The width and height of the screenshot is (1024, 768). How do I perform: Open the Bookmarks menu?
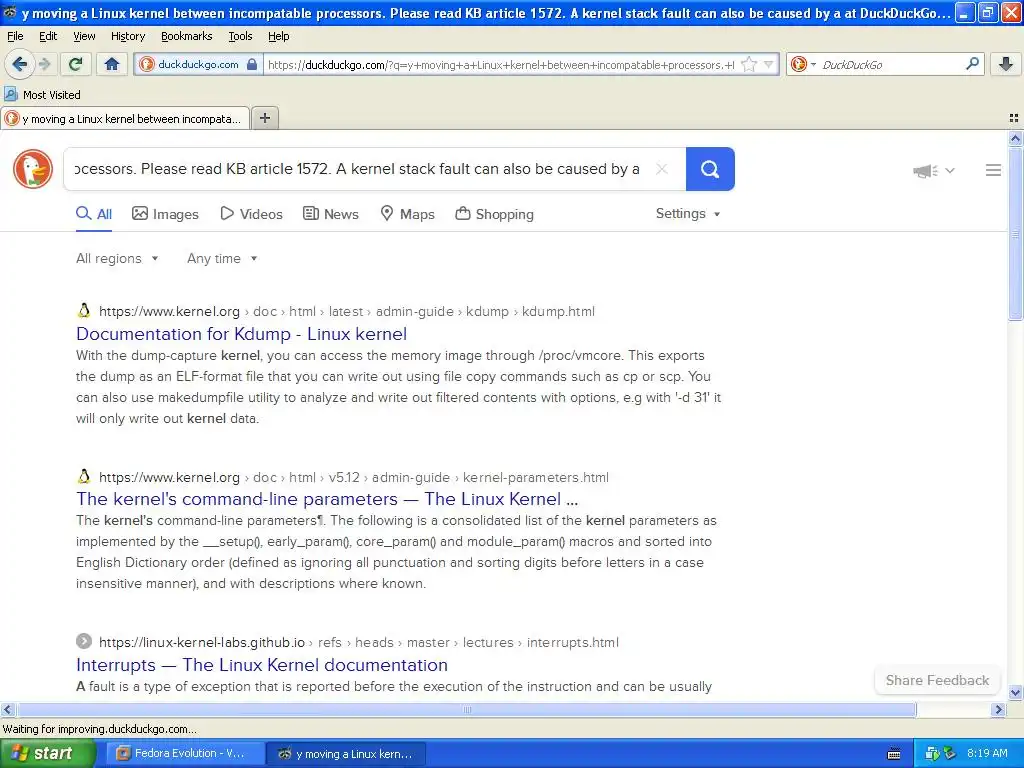click(x=187, y=36)
